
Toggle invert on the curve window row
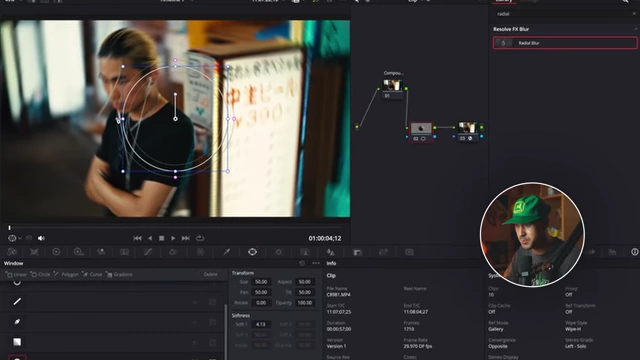pos(195,322)
